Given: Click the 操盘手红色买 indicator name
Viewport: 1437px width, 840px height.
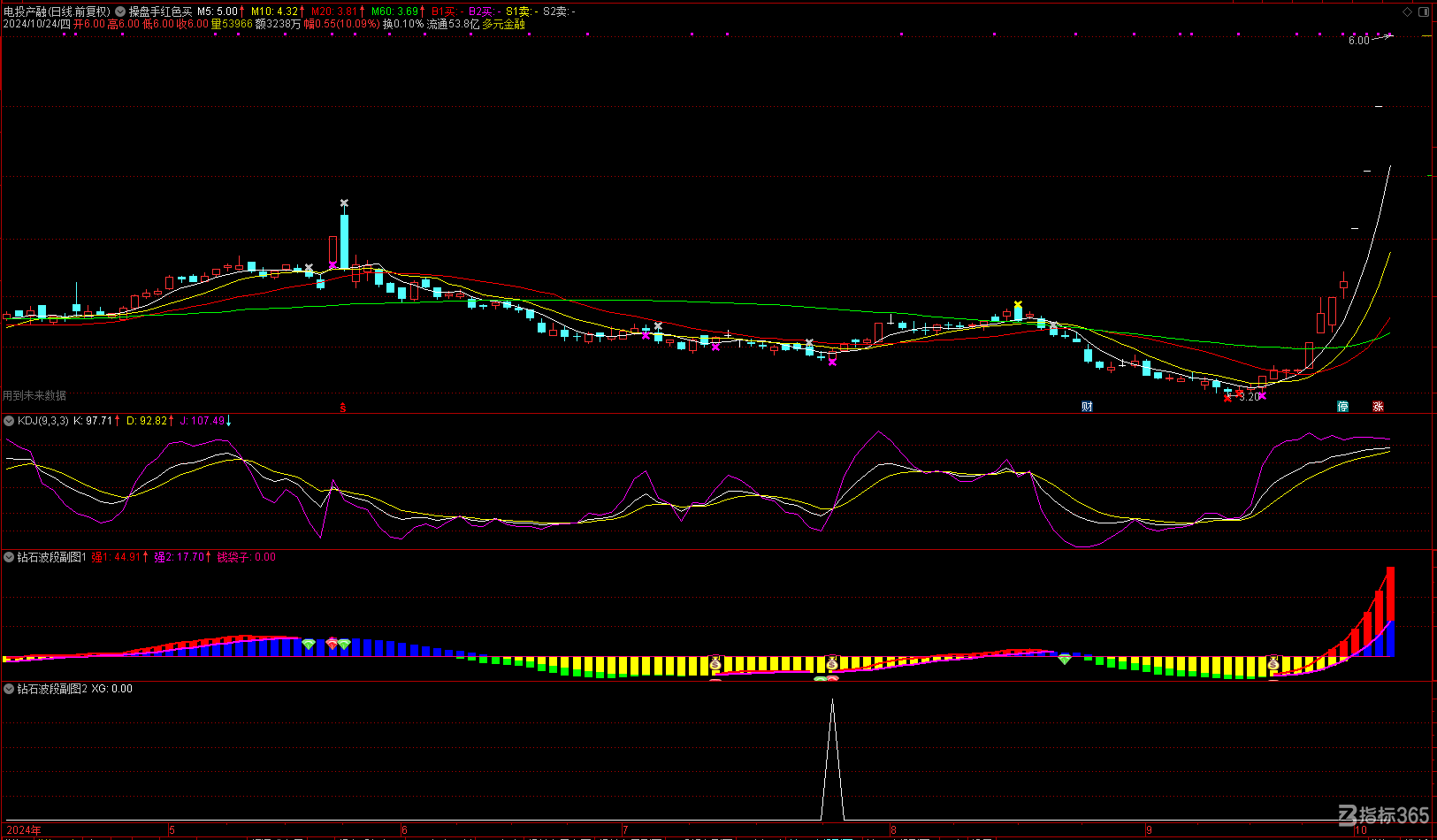Looking at the screenshot, I should click(160, 11).
